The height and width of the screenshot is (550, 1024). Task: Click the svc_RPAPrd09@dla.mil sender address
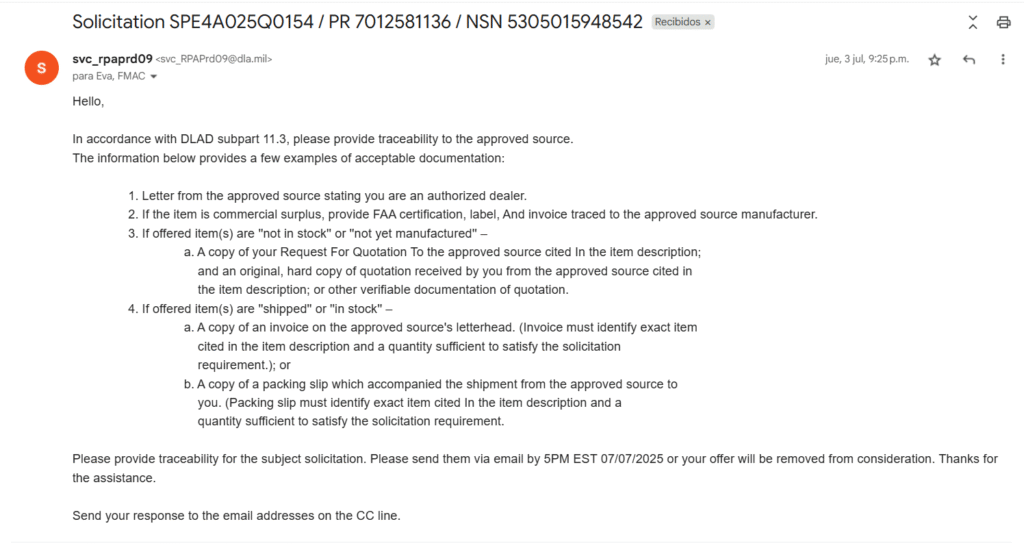(x=214, y=60)
